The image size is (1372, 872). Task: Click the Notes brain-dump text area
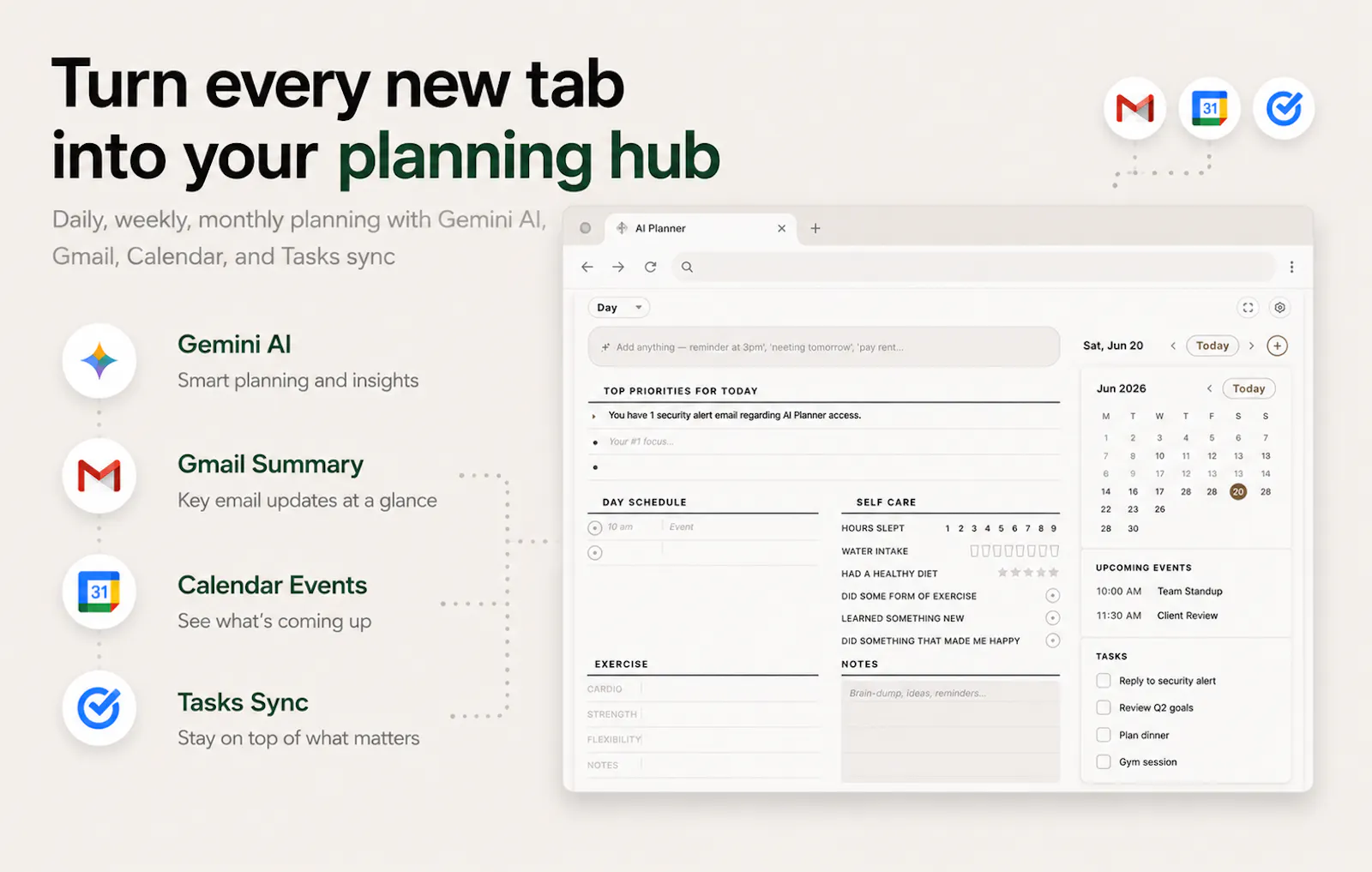coord(950,731)
